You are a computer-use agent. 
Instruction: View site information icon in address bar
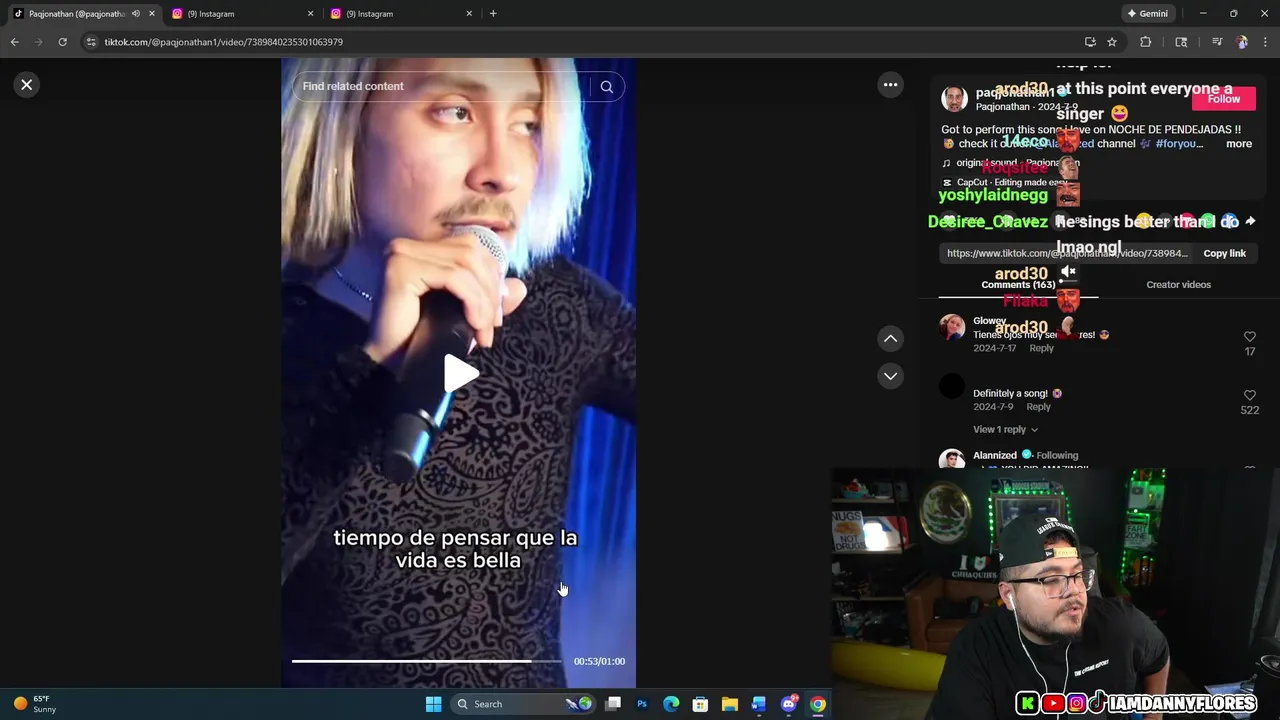91,42
